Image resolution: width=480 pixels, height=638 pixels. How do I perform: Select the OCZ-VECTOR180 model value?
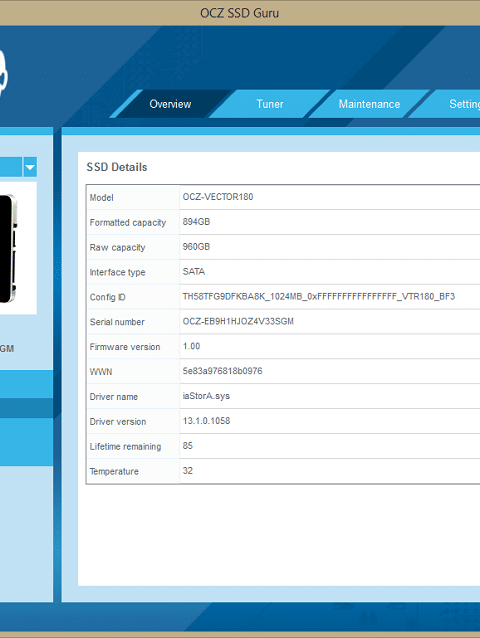tap(218, 197)
